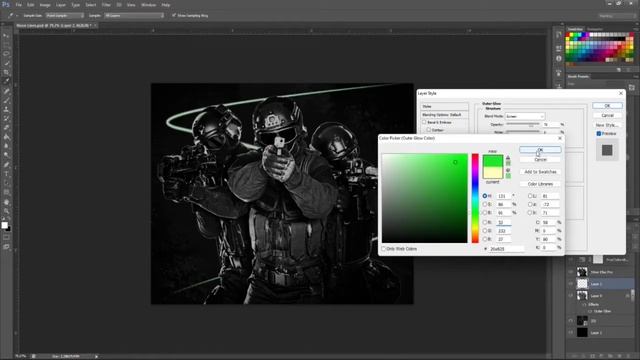Screen dimensions: 640x360
Task: Open the Properties panel icon in the dock
Action: pos(559,49)
